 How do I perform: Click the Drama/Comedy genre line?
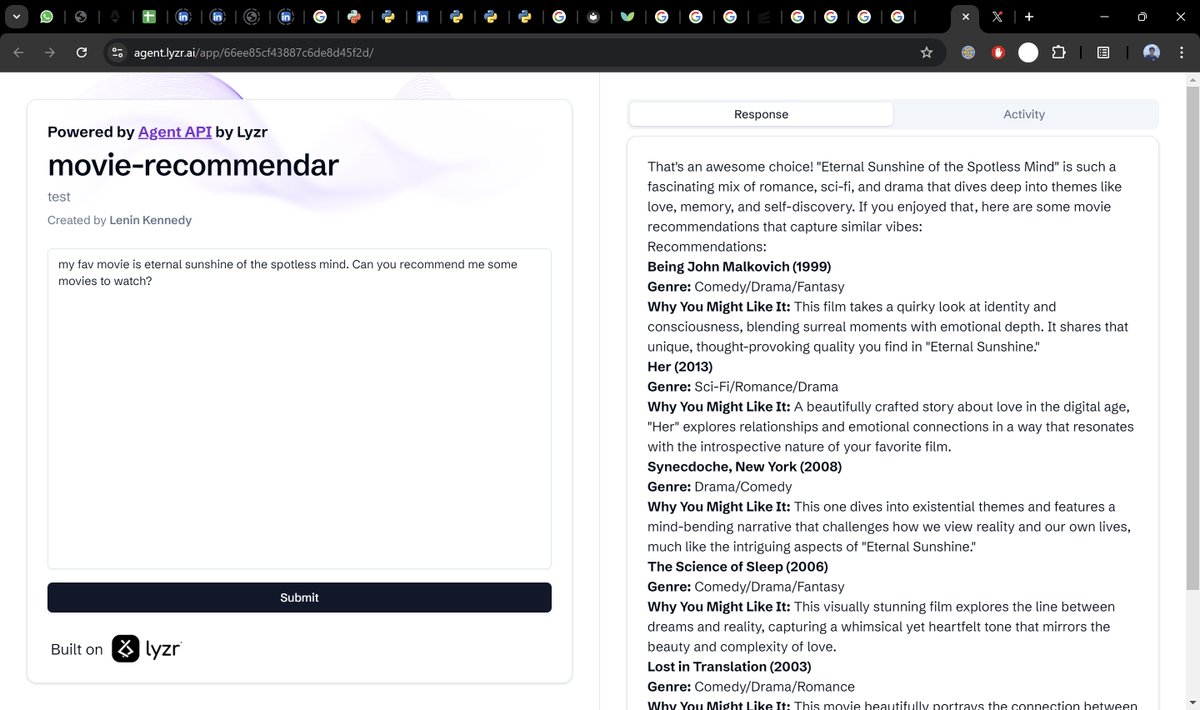719,487
